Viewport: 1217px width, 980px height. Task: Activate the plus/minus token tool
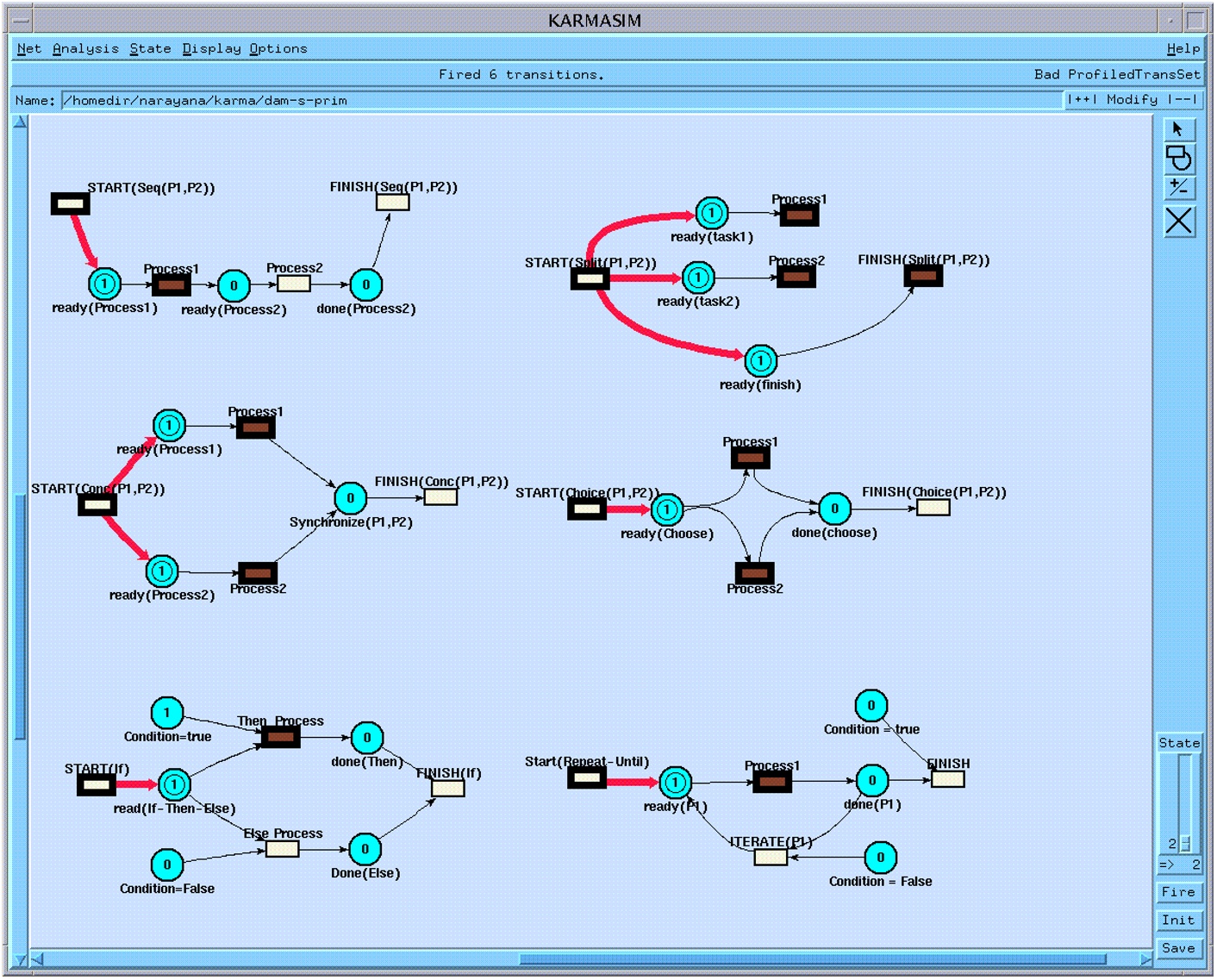(x=1178, y=188)
